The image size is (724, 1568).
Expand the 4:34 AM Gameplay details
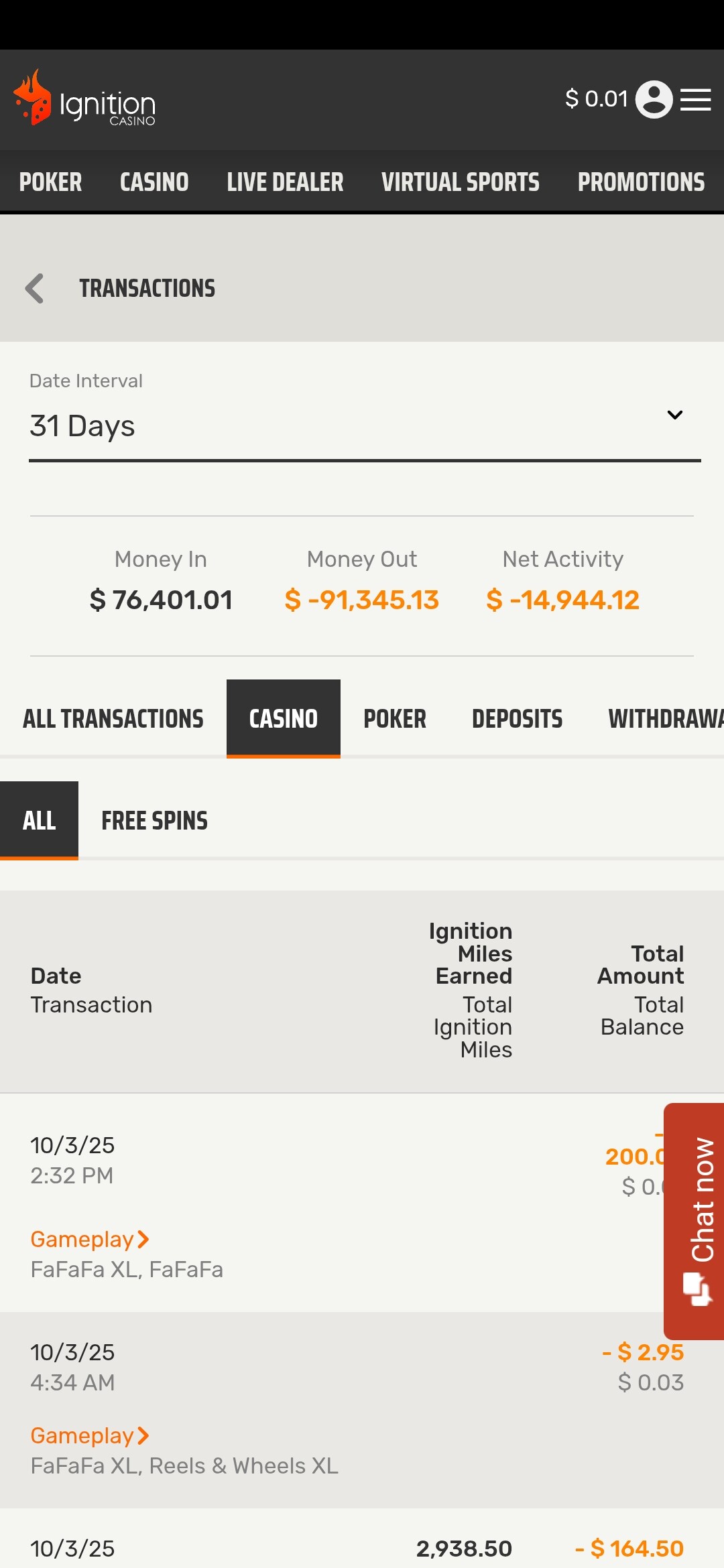pos(90,1436)
